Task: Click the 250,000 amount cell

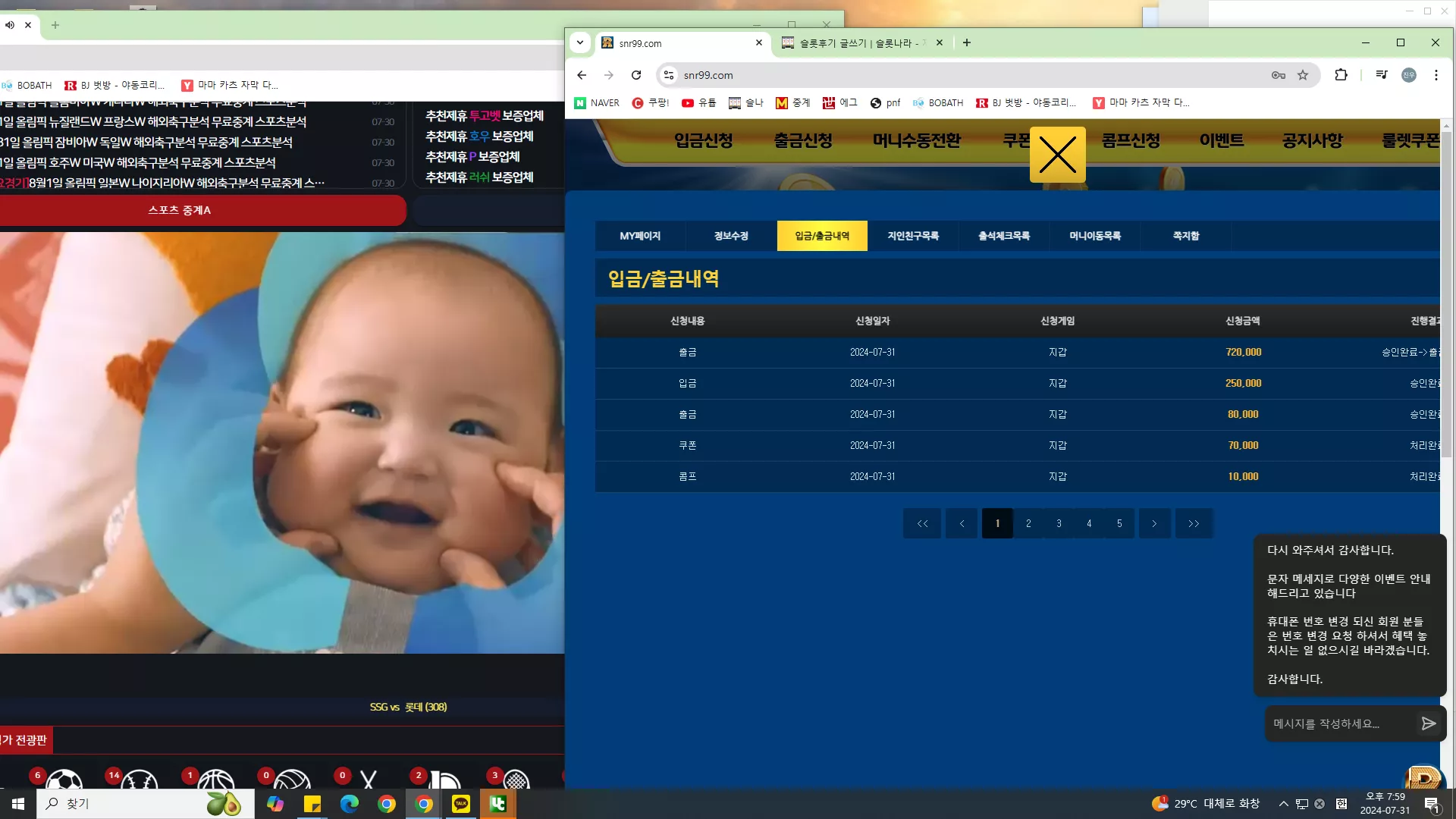Action: [x=1243, y=383]
